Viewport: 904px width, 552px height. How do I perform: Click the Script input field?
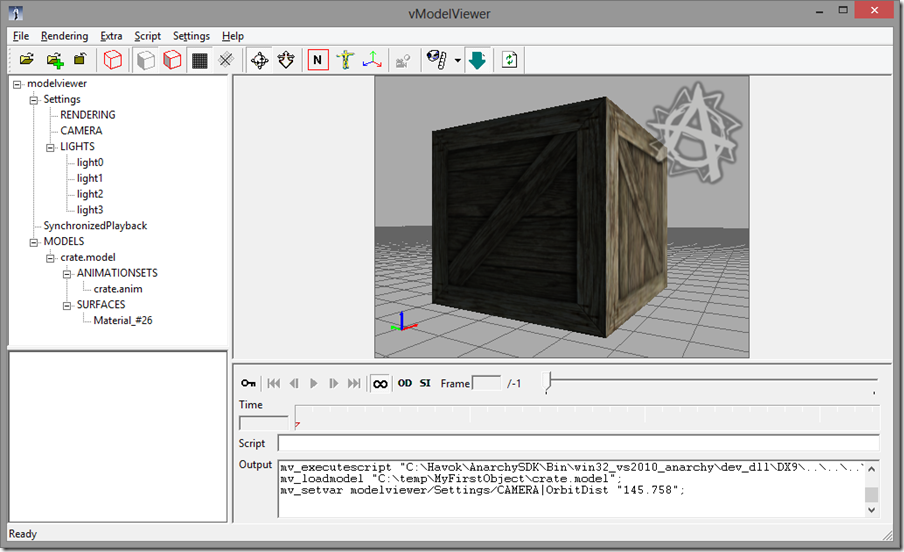coord(577,443)
